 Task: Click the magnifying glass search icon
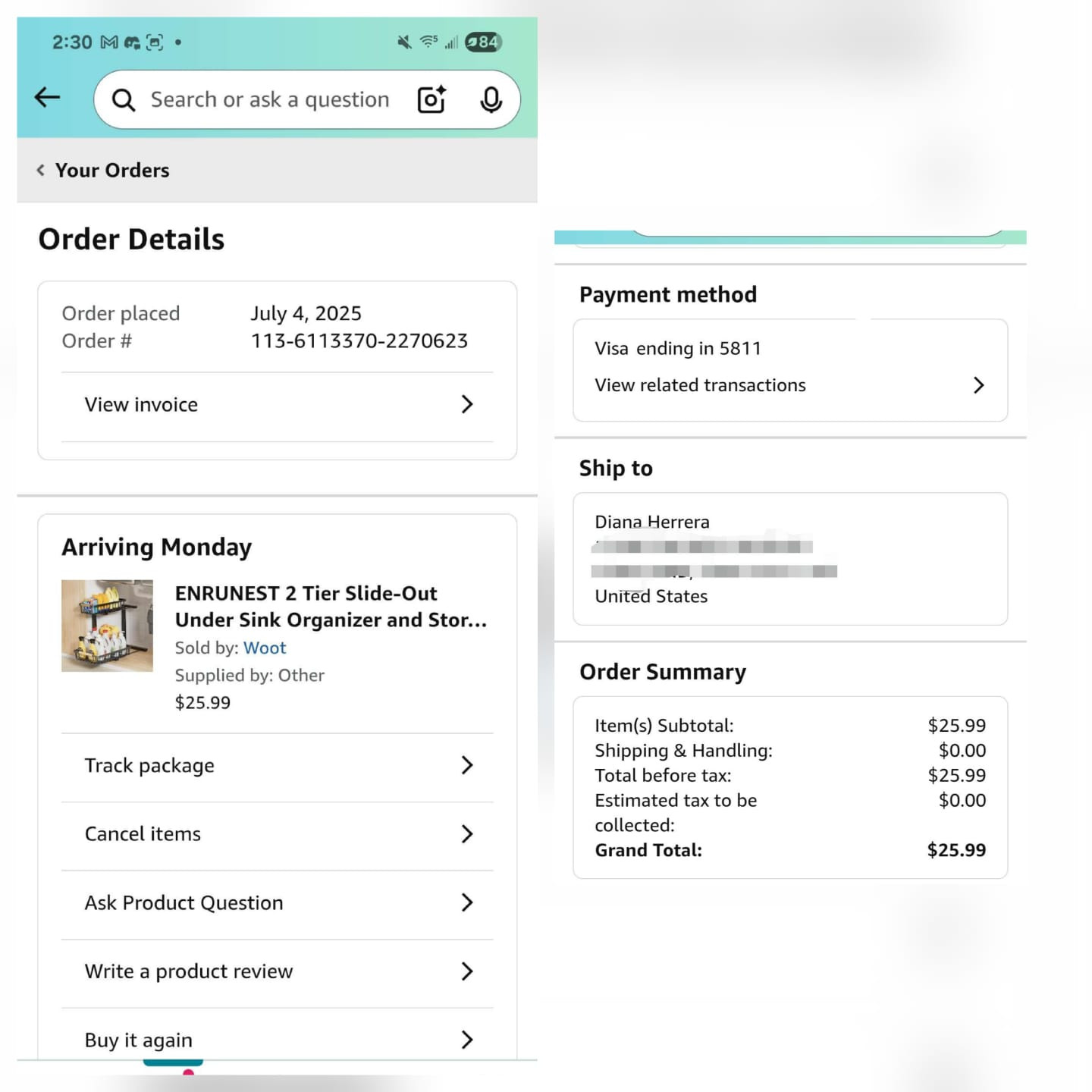click(123, 99)
